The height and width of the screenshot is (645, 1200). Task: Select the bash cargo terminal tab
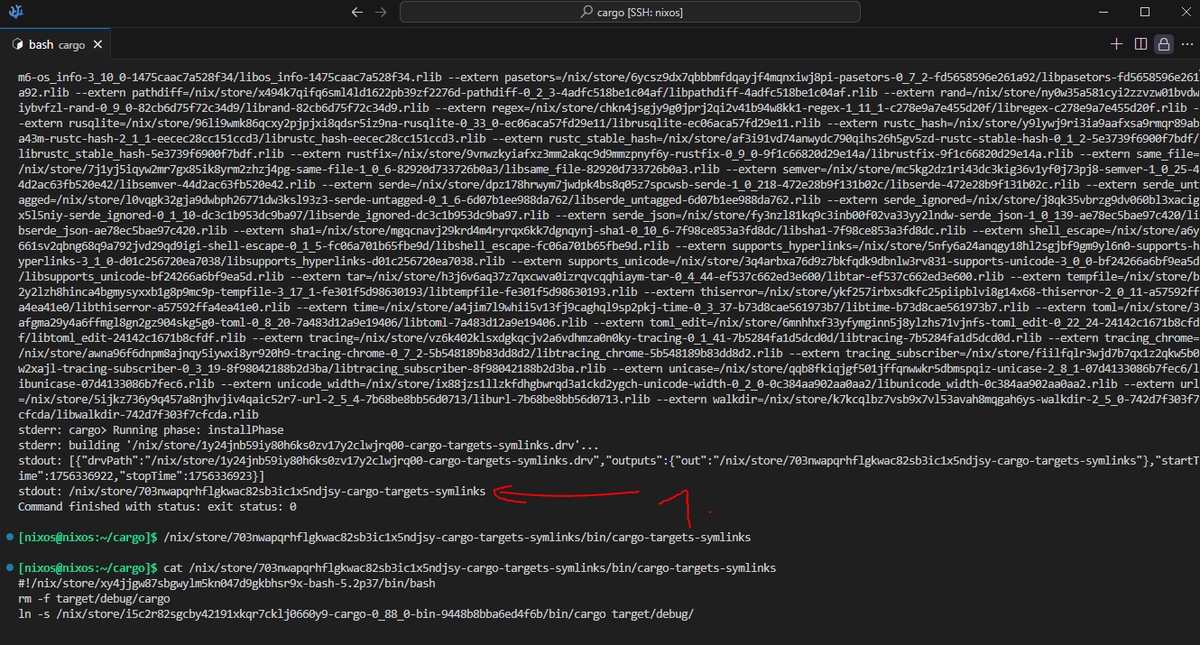pyautogui.click(x=55, y=44)
